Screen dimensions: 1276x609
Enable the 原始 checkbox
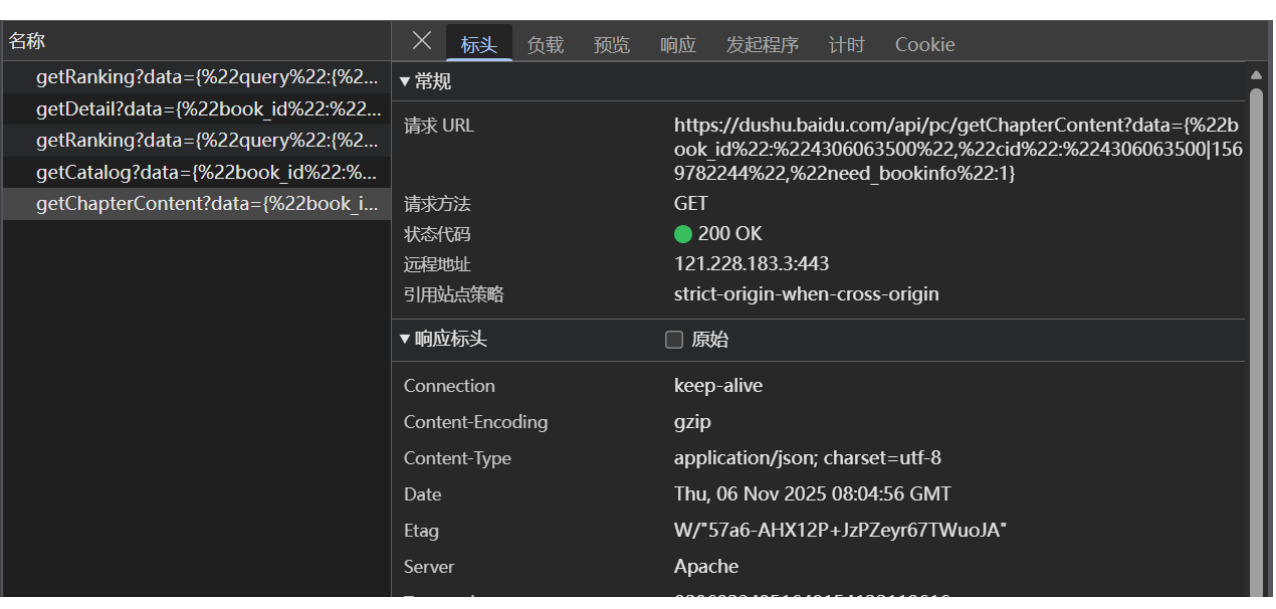tap(674, 340)
